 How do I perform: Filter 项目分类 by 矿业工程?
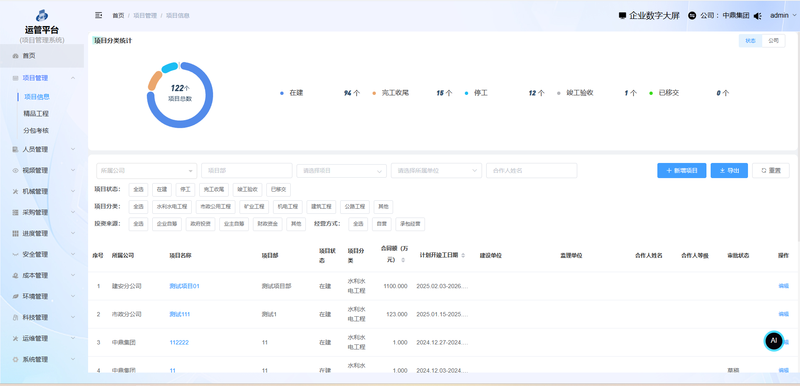tap(254, 207)
